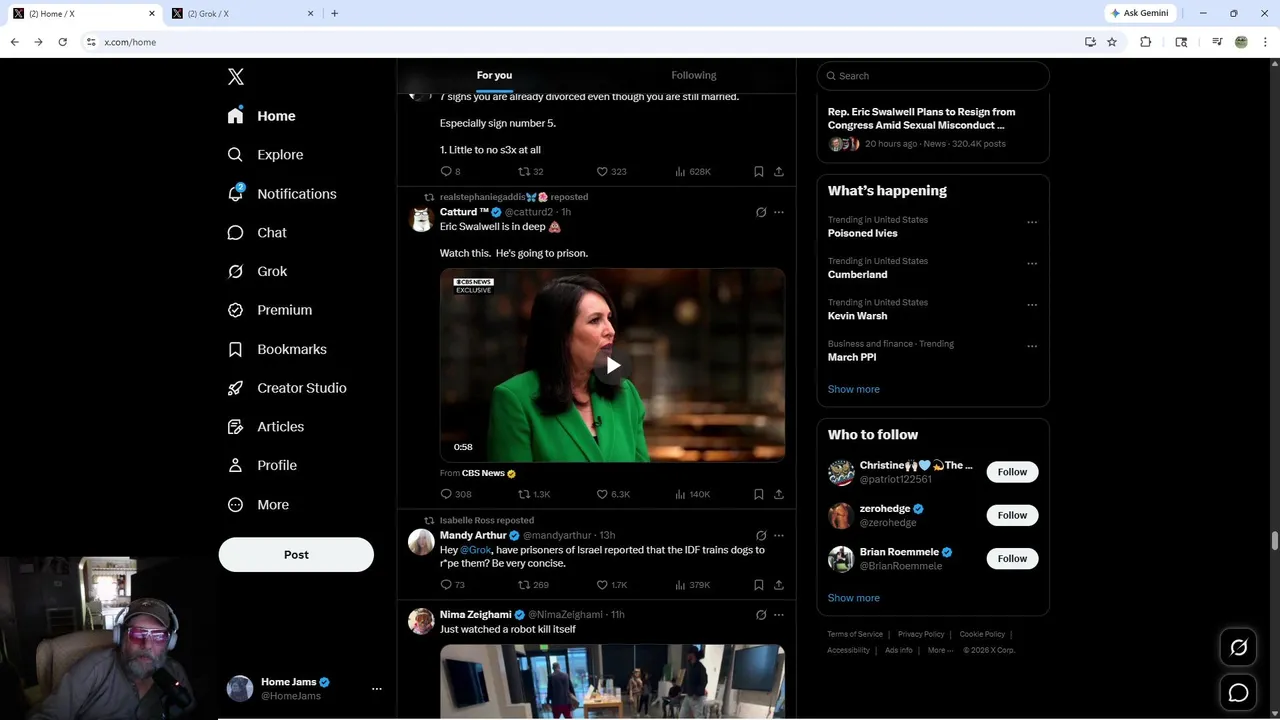Viewport: 1280px width, 720px height.
Task: Open more options on Mandy Arthur post
Action: point(779,536)
